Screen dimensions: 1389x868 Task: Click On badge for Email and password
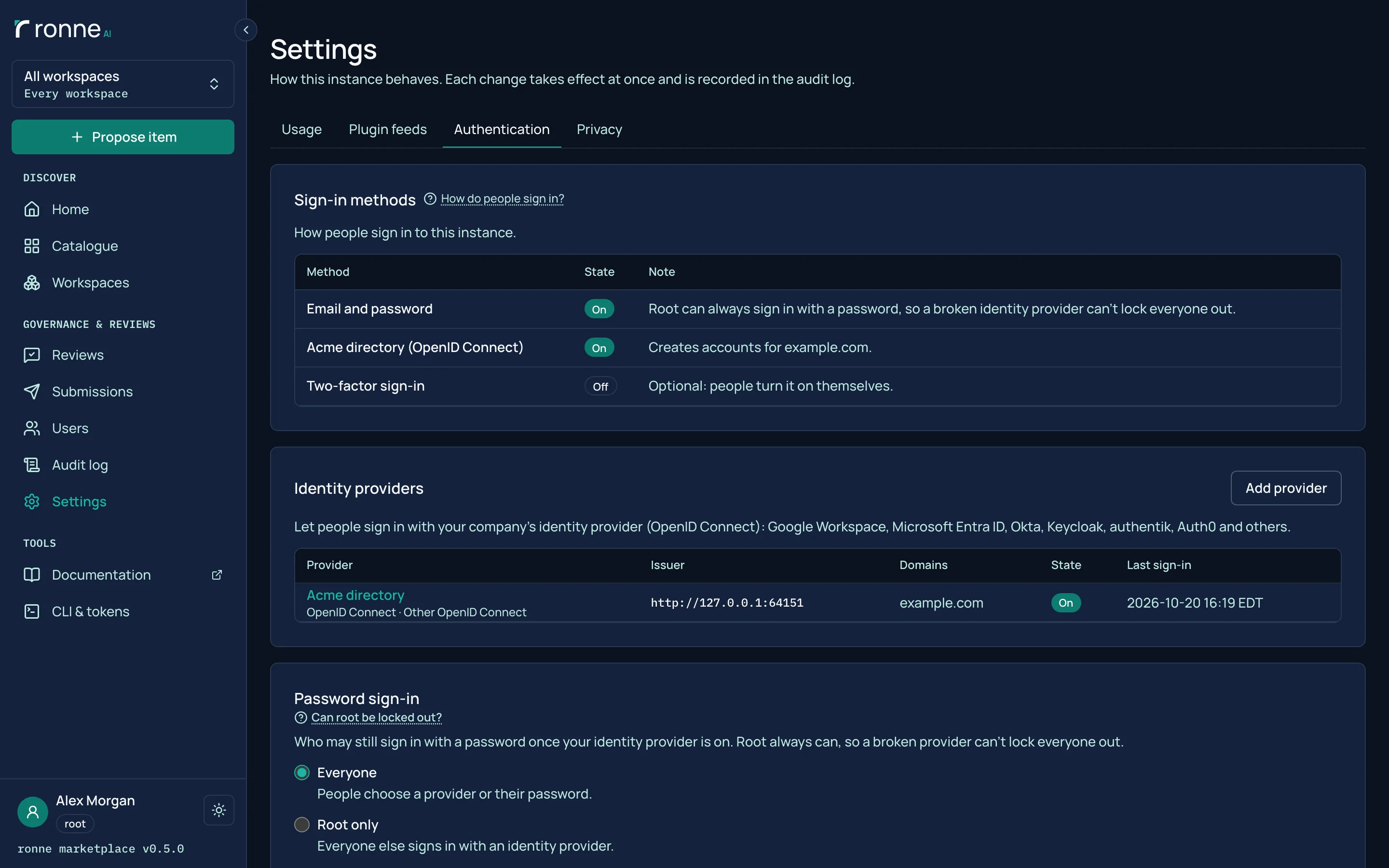coord(599,309)
